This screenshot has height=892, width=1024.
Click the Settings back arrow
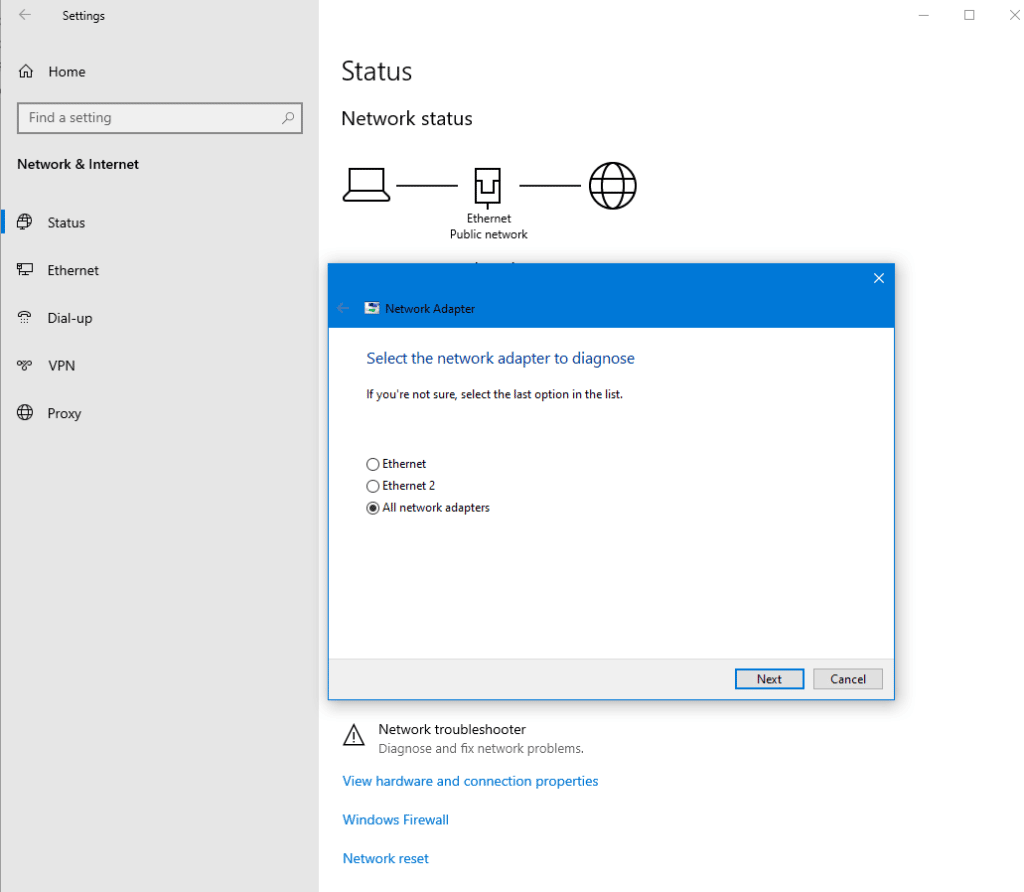point(25,15)
